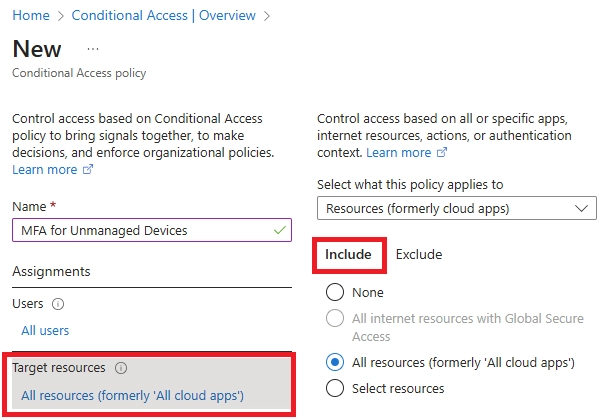Switch to the Exclude tab
The height and width of the screenshot is (420, 607).
point(419,255)
